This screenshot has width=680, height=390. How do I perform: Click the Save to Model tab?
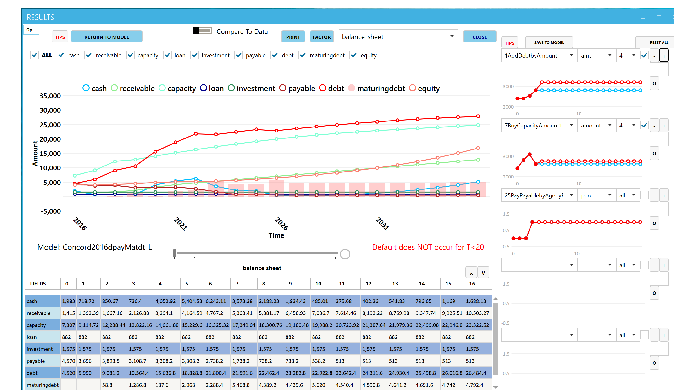click(x=549, y=42)
